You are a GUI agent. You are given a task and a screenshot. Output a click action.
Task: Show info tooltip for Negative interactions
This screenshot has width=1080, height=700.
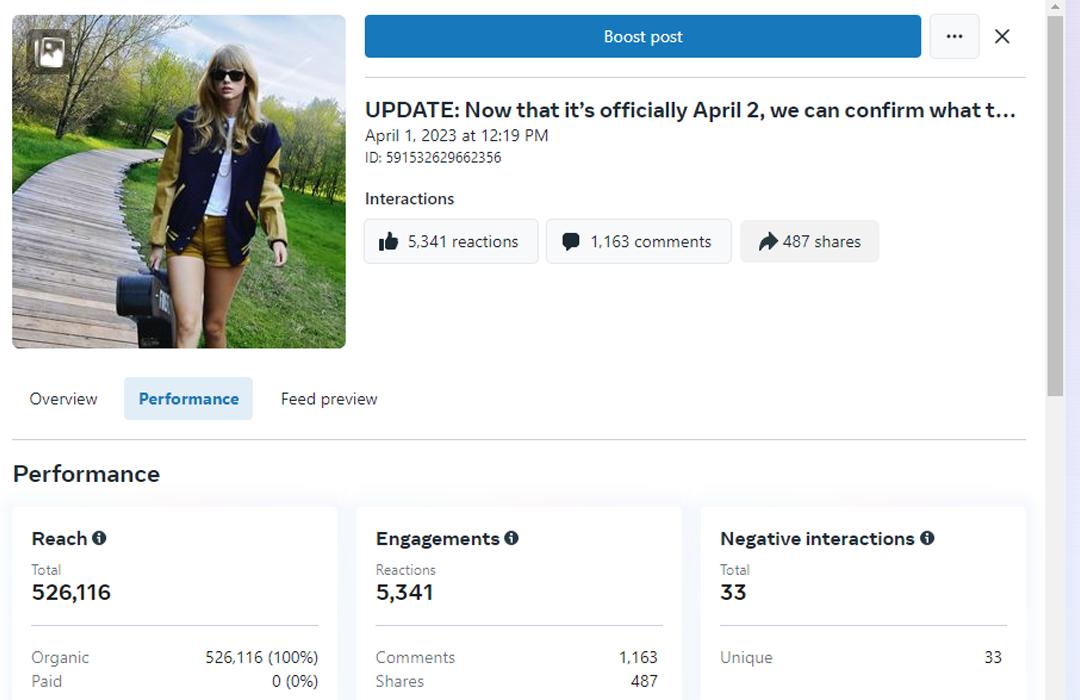(927, 538)
